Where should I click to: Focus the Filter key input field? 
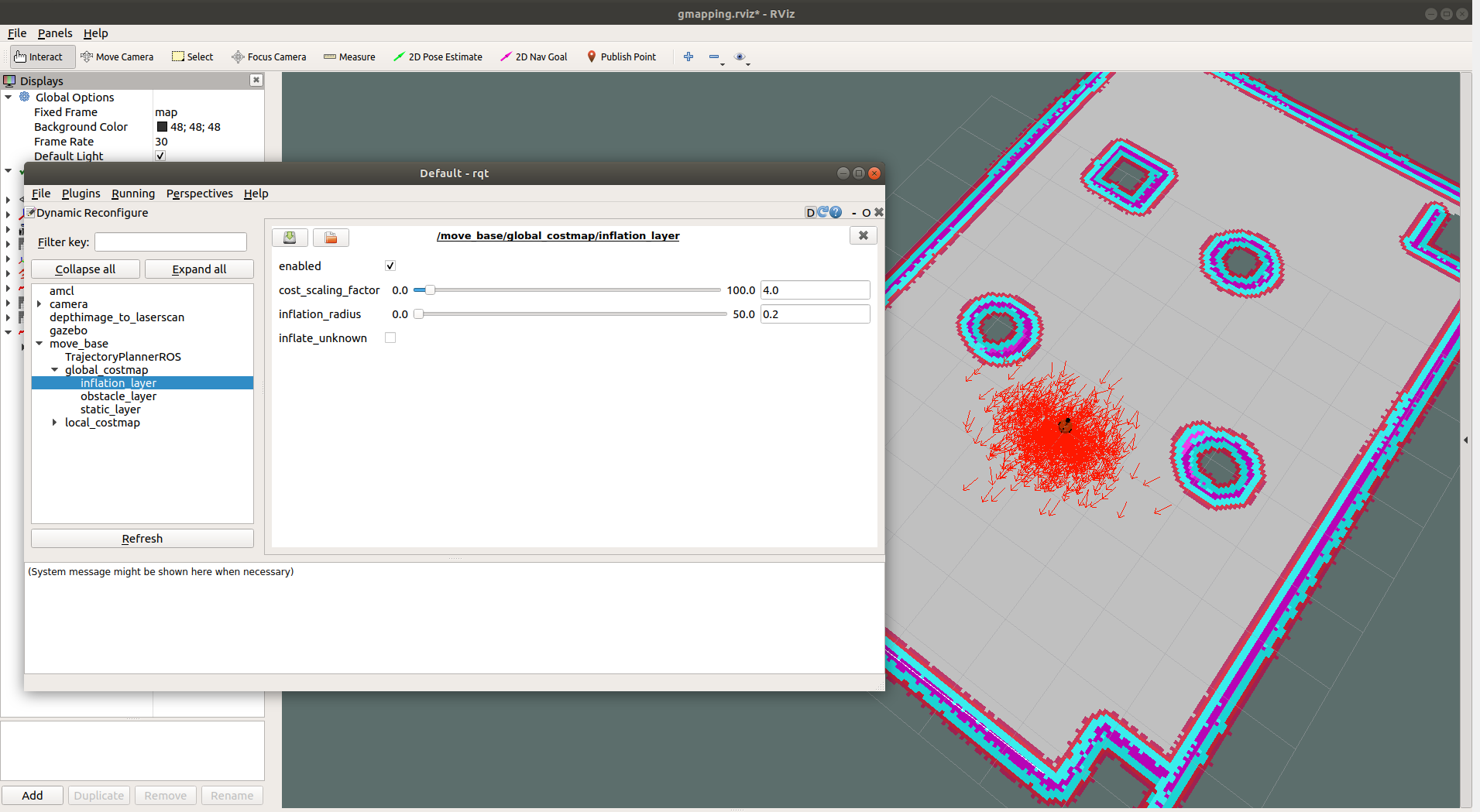click(170, 242)
